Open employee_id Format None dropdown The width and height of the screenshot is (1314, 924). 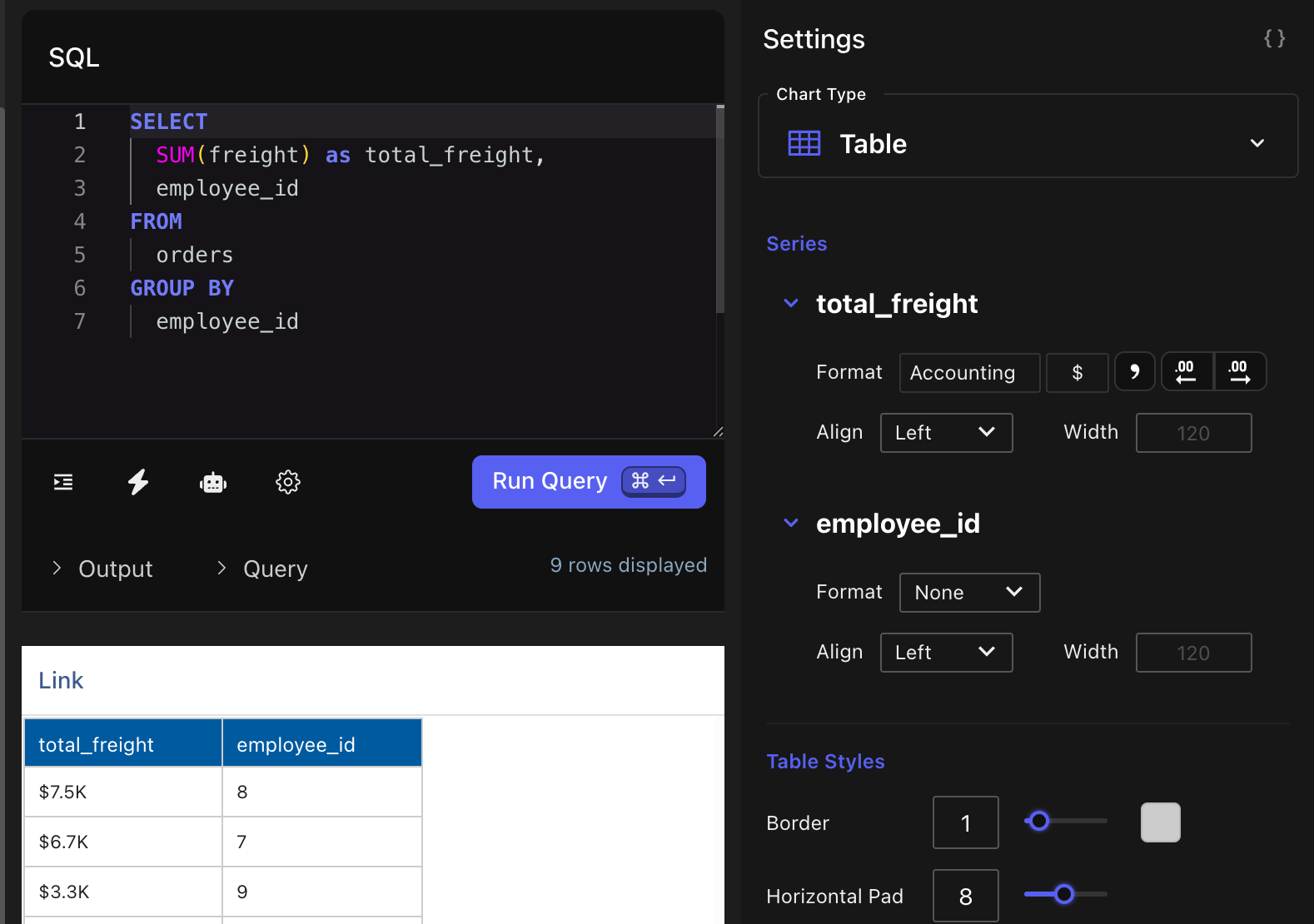click(x=969, y=592)
